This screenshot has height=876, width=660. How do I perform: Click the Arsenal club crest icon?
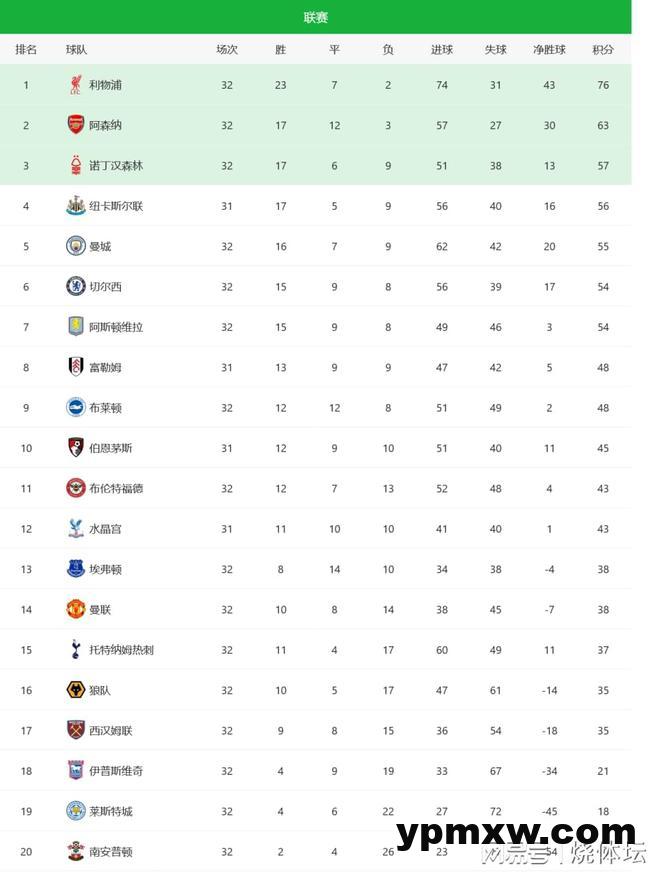75,125
